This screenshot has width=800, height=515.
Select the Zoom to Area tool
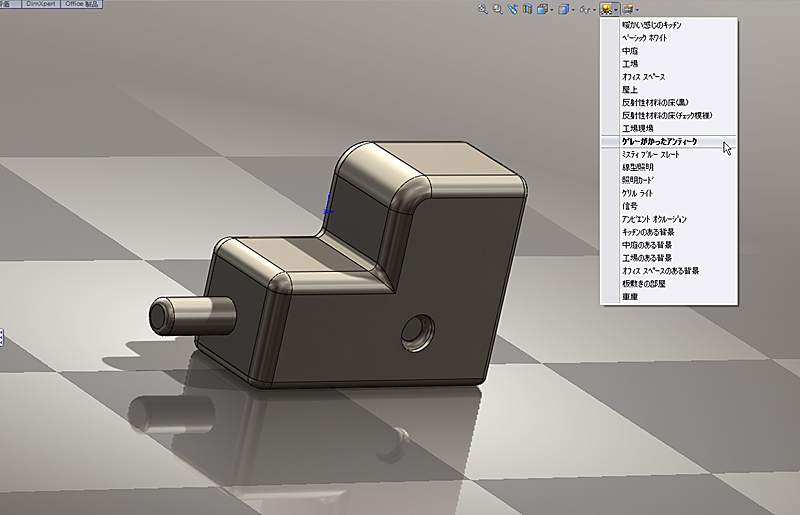coord(497,9)
